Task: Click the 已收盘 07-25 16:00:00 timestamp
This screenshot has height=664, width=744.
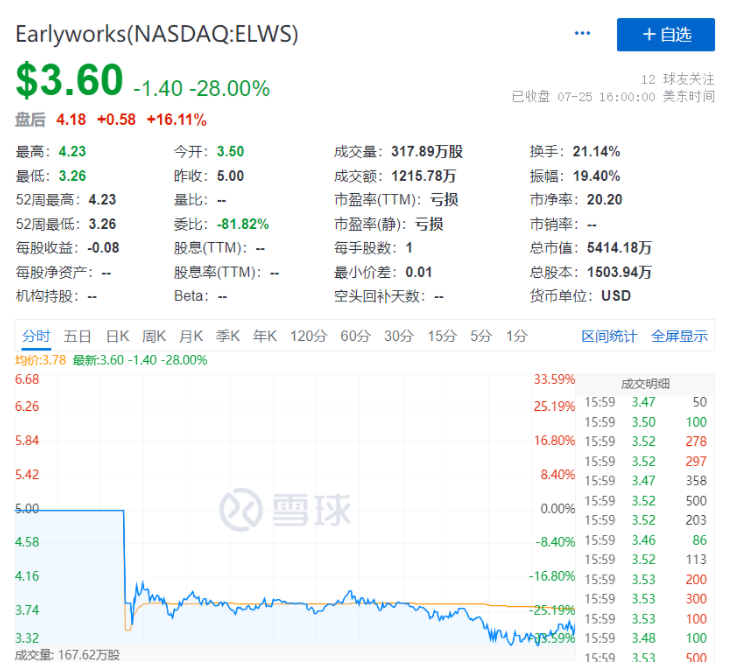Action: click(x=613, y=97)
